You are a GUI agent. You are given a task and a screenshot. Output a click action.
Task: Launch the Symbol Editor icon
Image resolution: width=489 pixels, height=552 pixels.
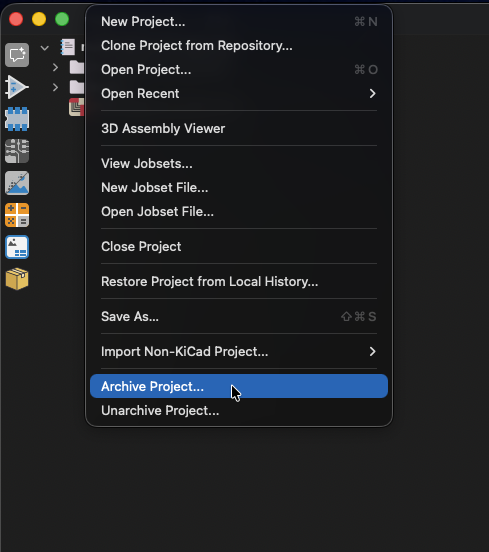(x=17, y=87)
